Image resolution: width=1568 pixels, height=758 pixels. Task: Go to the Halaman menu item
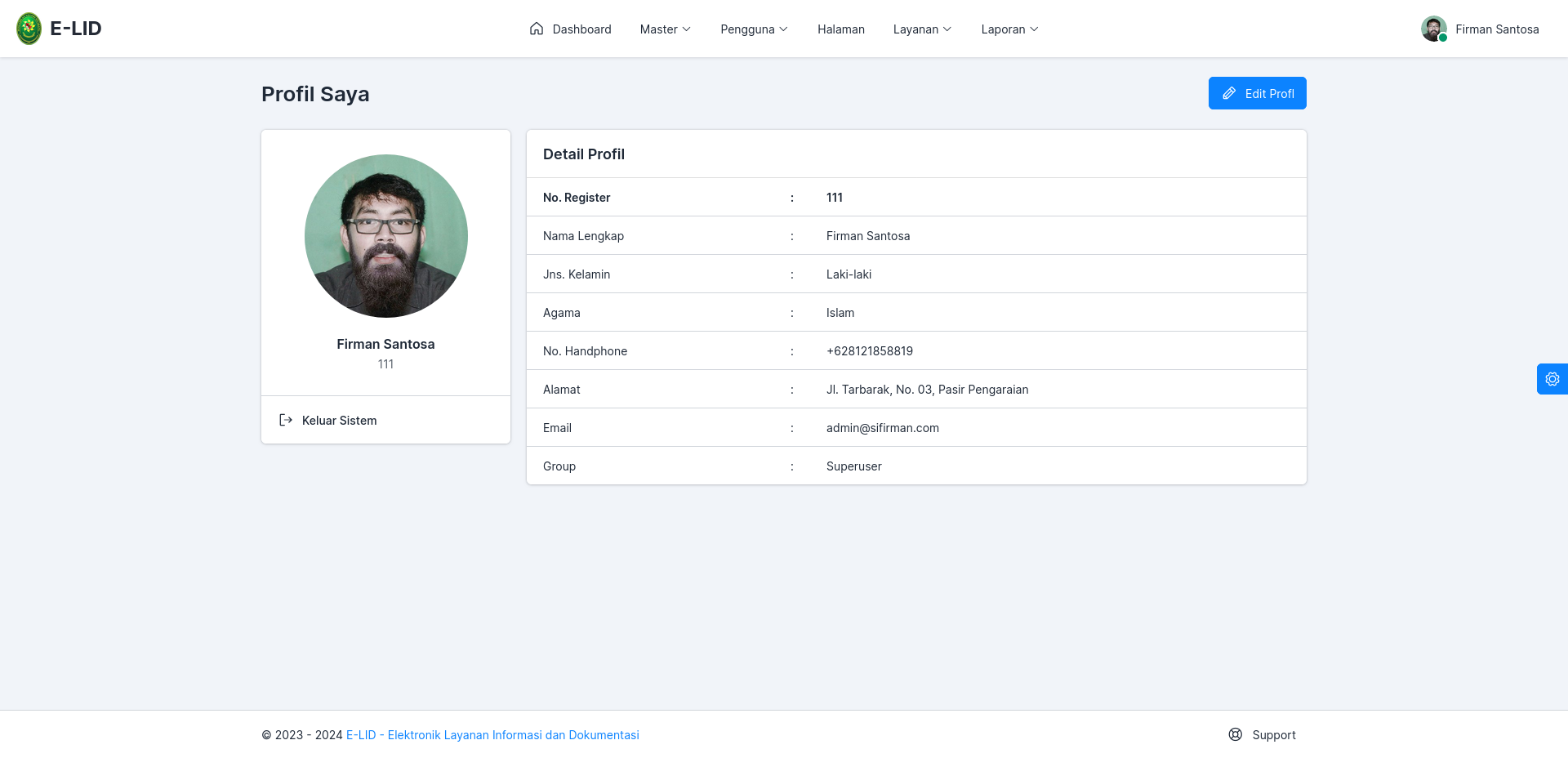click(841, 29)
